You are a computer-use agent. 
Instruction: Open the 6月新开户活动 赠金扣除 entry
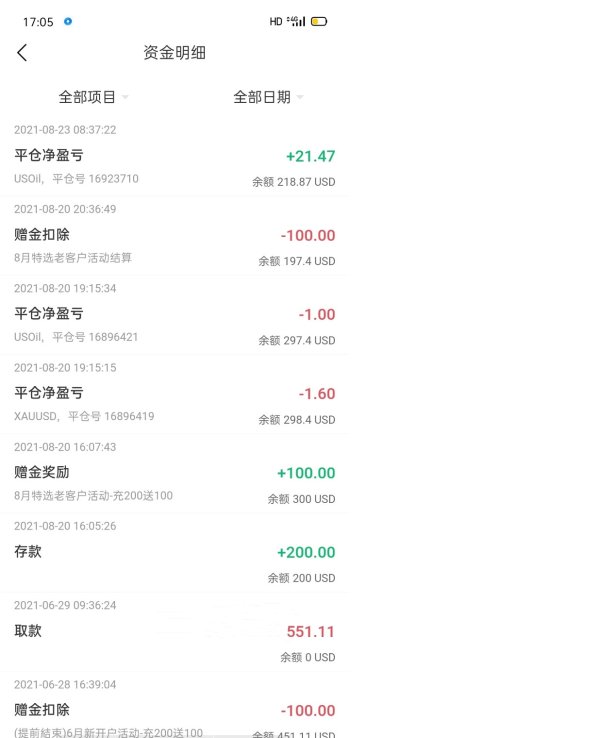[x=174, y=706]
